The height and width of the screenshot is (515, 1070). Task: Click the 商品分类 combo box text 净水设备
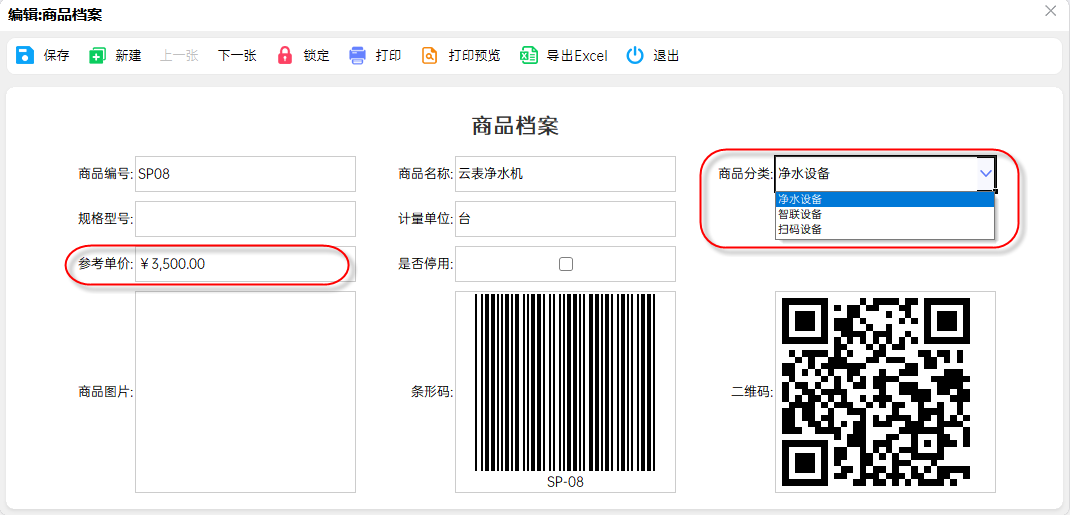pyautogui.click(x=805, y=174)
